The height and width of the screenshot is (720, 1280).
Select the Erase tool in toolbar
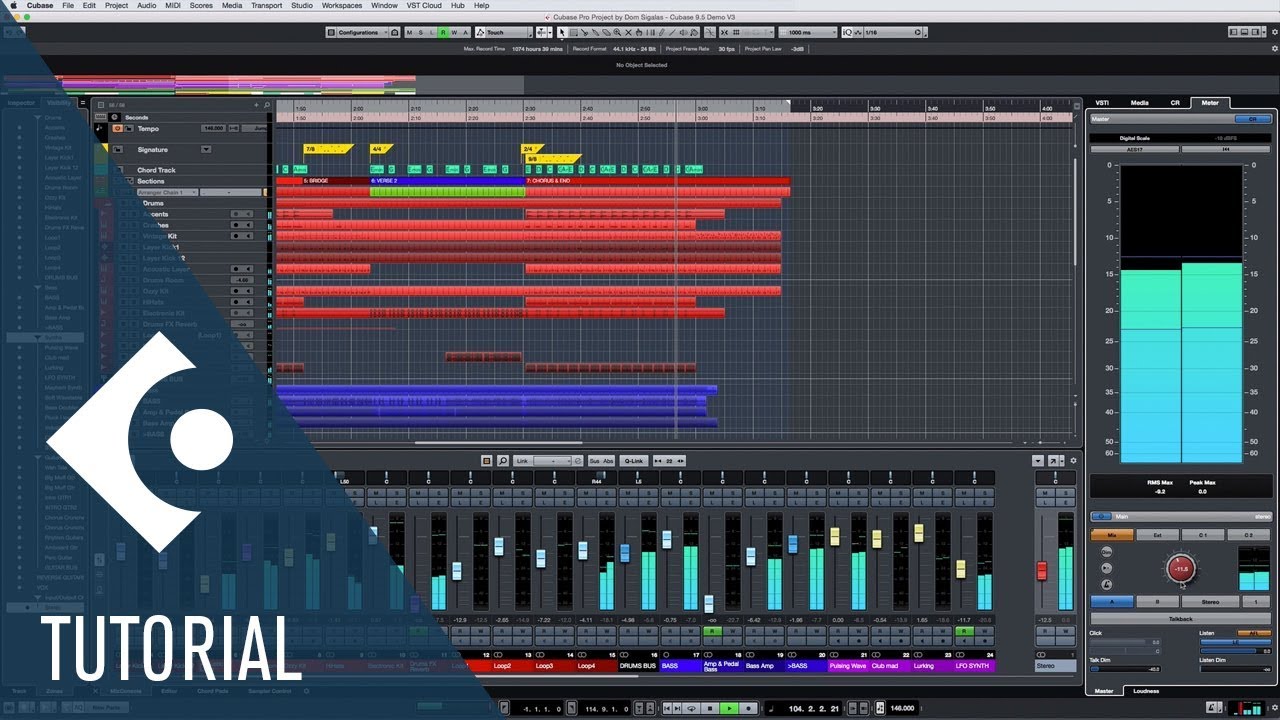[x=606, y=32]
